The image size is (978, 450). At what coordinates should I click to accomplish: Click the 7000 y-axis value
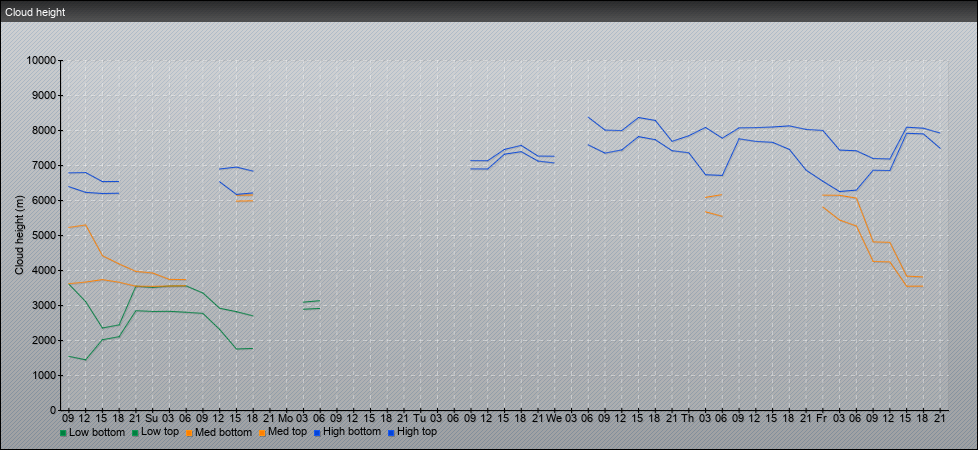pos(44,165)
